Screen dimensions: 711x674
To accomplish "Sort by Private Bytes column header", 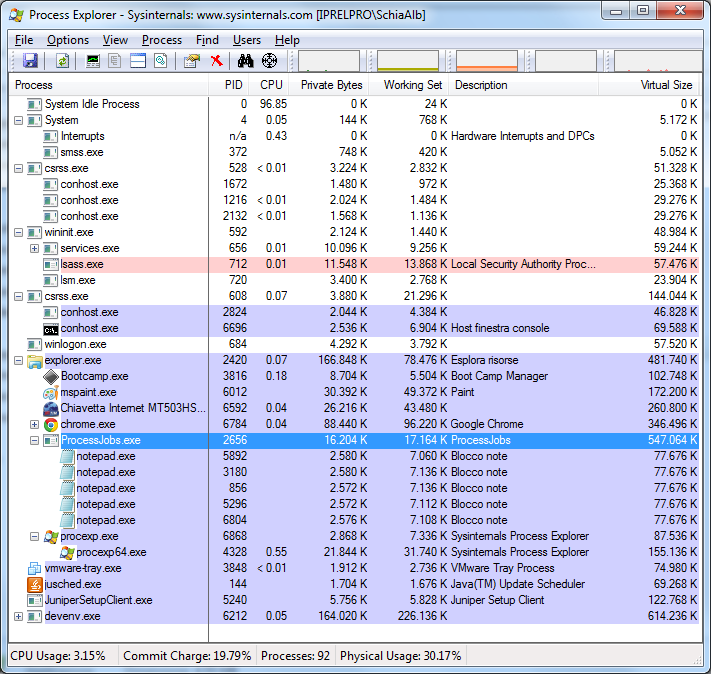I will [x=330, y=85].
